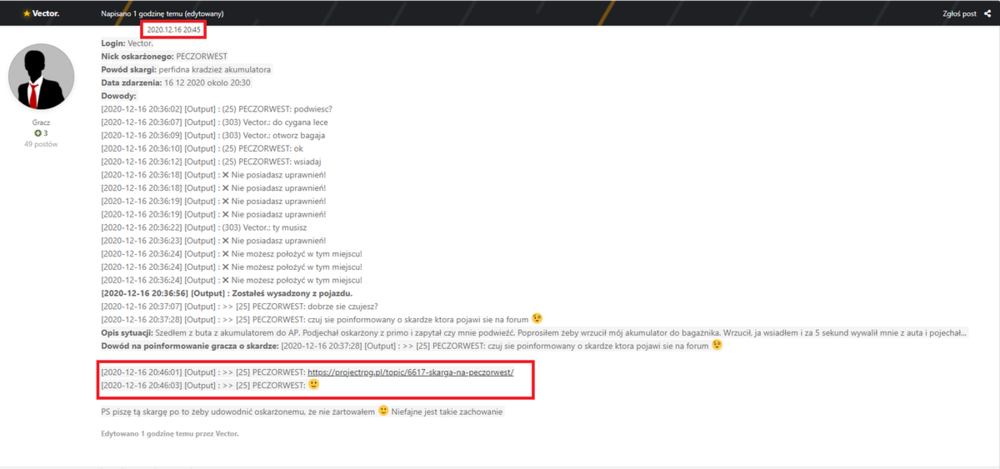
Task: Click the 20:36:10 log line PECZORWEST: ok
Action: [202, 148]
